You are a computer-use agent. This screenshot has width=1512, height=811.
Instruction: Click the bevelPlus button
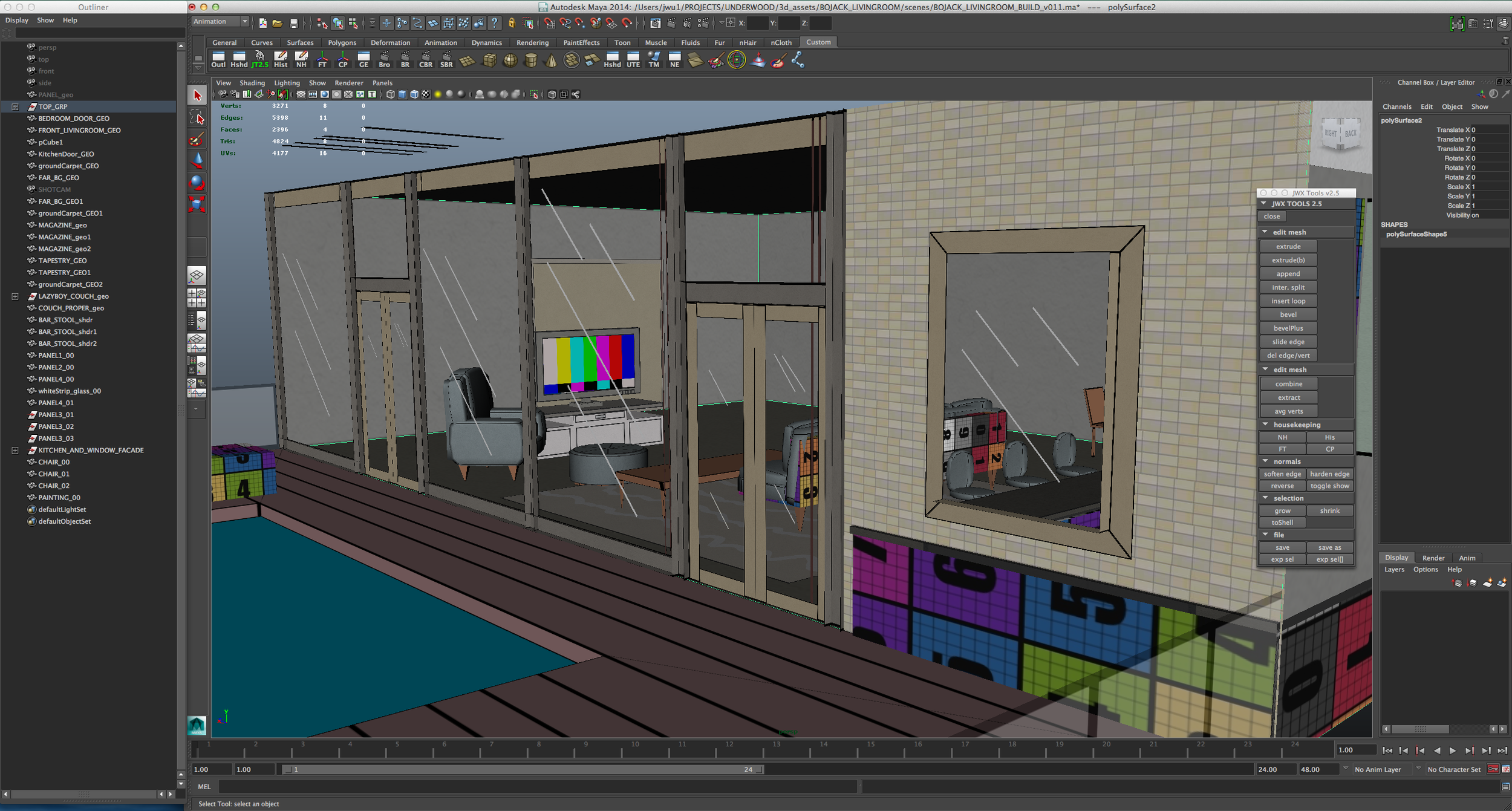1288,328
